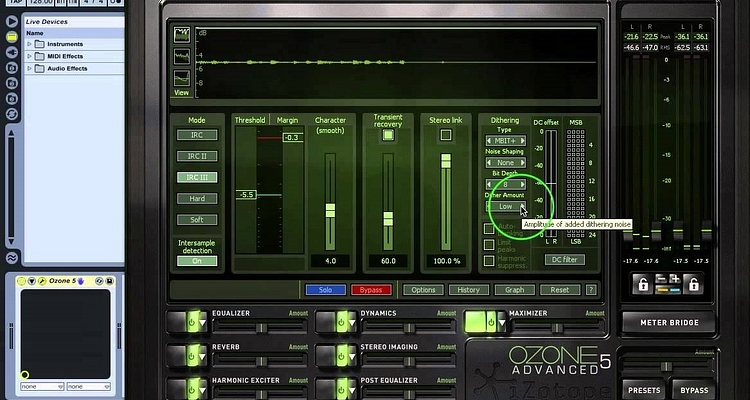Expand the MIDI Effects folder
The width and height of the screenshot is (750, 400).
(x=29, y=56)
